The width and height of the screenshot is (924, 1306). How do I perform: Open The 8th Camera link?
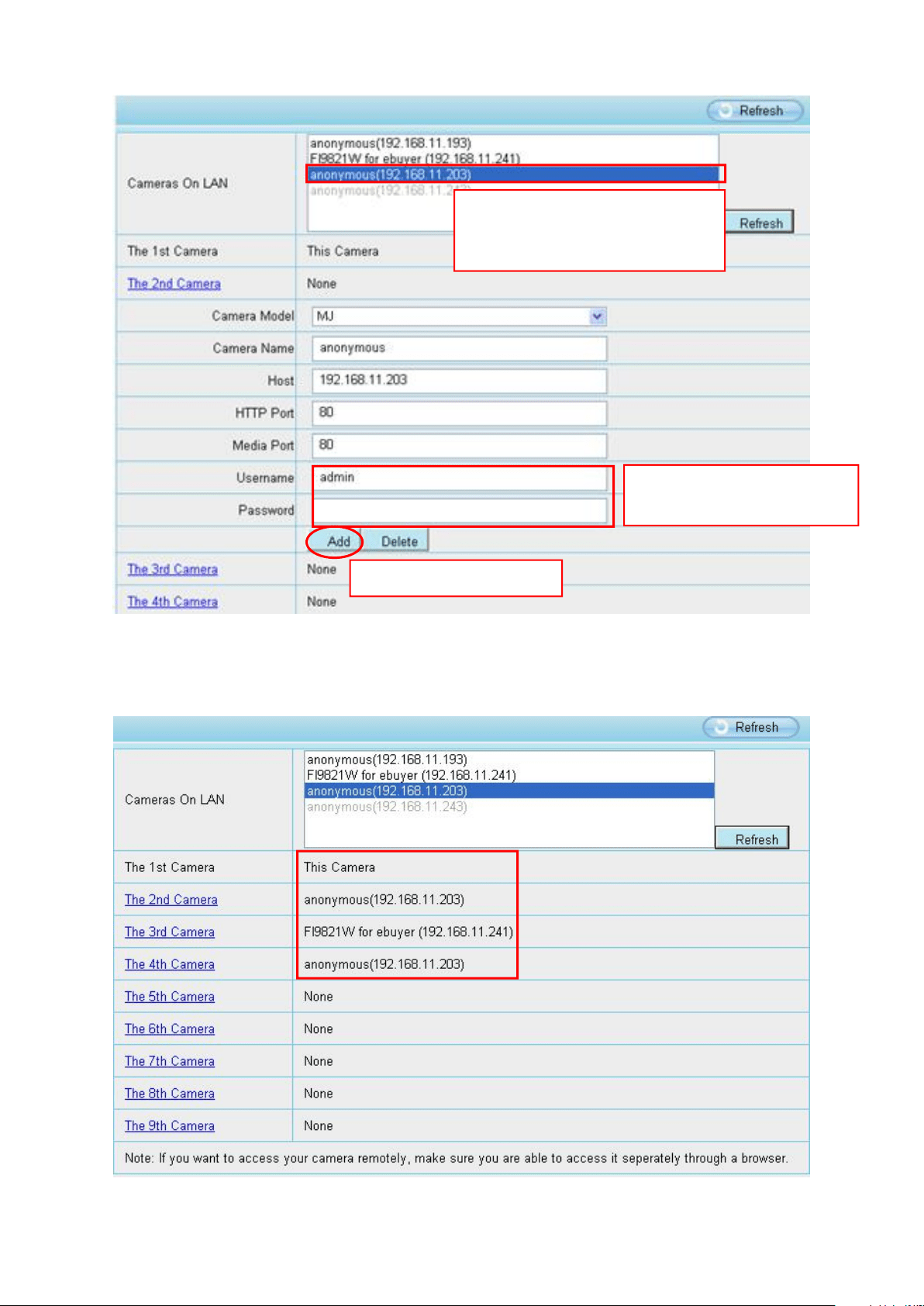(x=170, y=1094)
